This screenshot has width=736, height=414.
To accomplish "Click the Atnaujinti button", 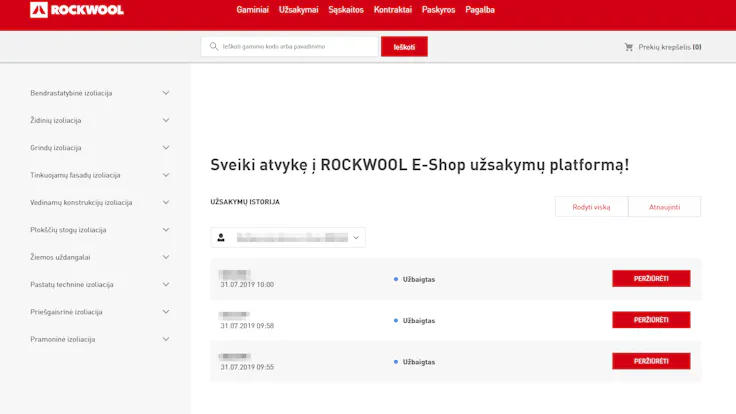I will click(664, 207).
